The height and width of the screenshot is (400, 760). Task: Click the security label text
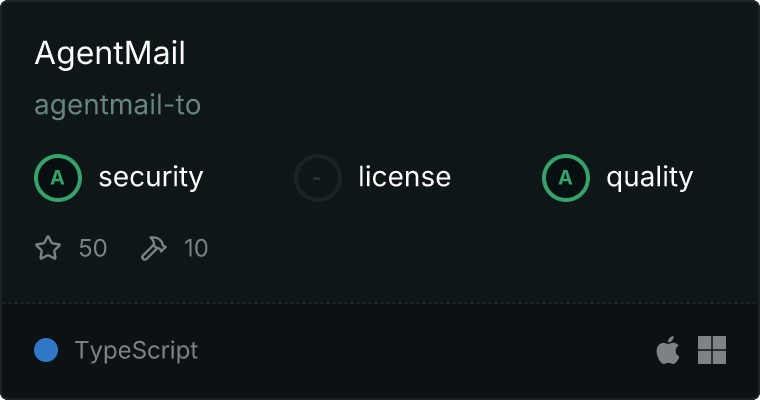coord(151,178)
